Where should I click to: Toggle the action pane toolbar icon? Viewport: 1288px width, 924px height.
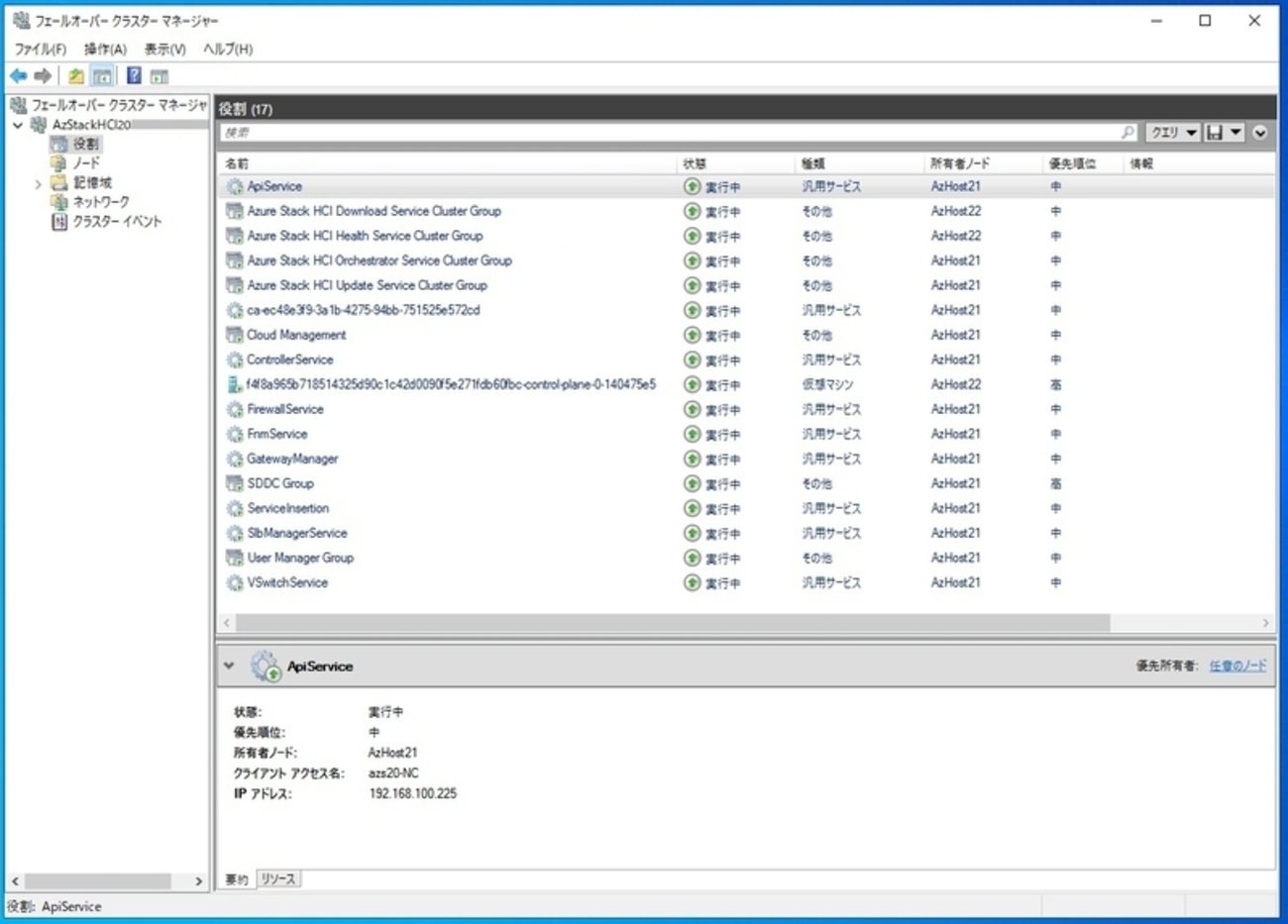tap(160, 75)
